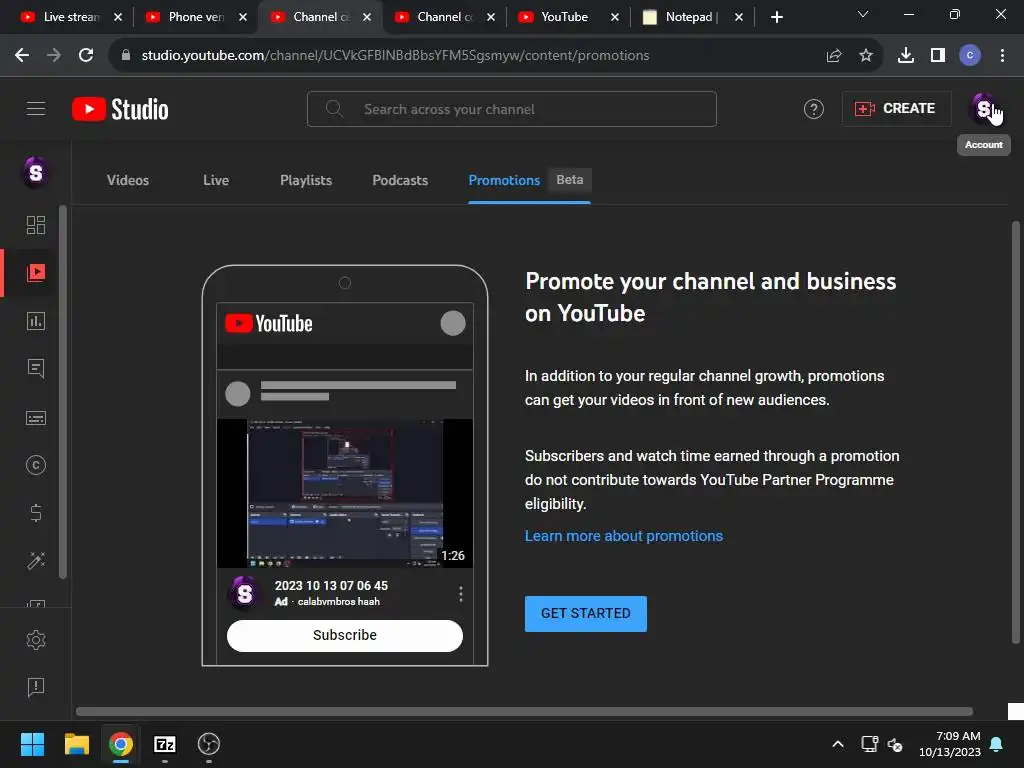Open Chrome profile avatar
Image resolution: width=1024 pixels, height=768 pixels.
[x=970, y=56]
